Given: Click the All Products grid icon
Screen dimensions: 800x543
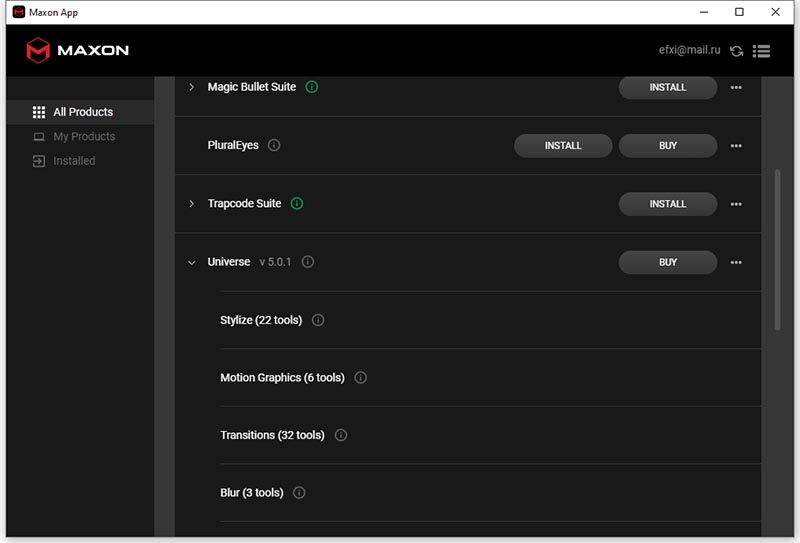Looking at the screenshot, I should tap(39, 112).
